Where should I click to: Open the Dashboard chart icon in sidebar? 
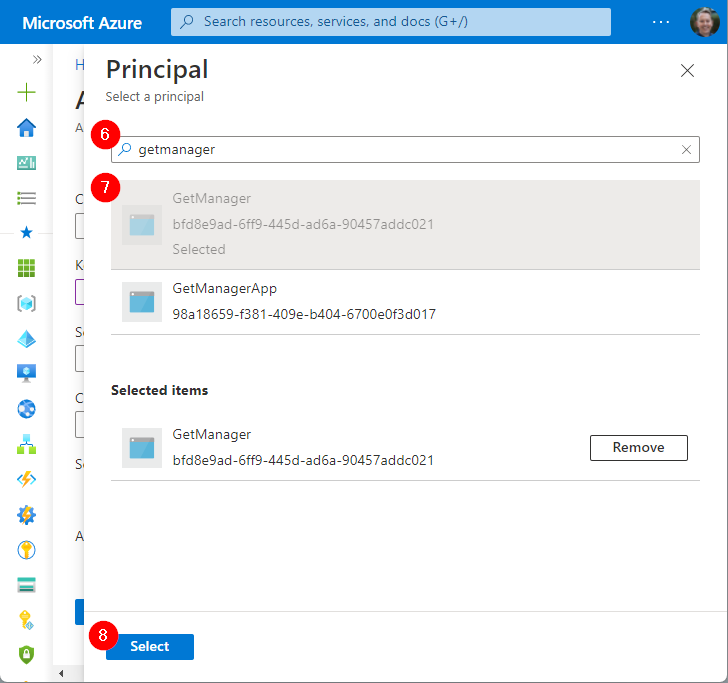pos(26,163)
